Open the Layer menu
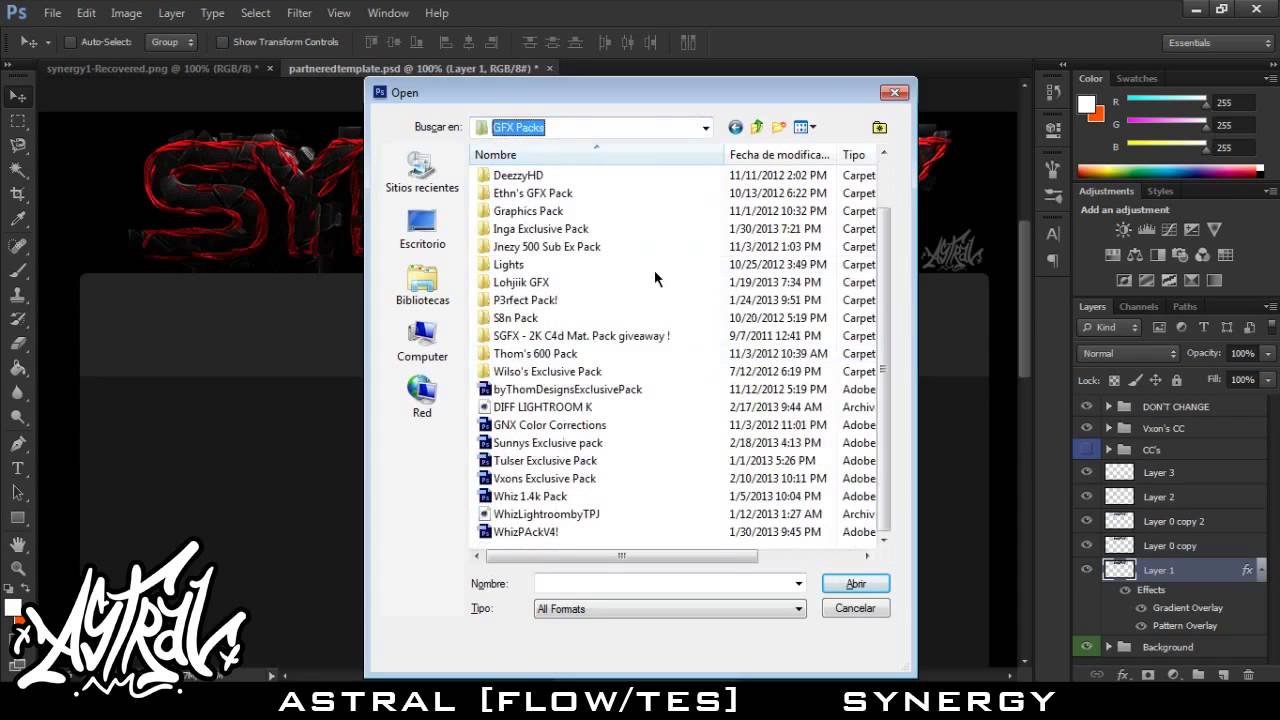Screen dimensions: 1280x720 click(x=171, y=13)
